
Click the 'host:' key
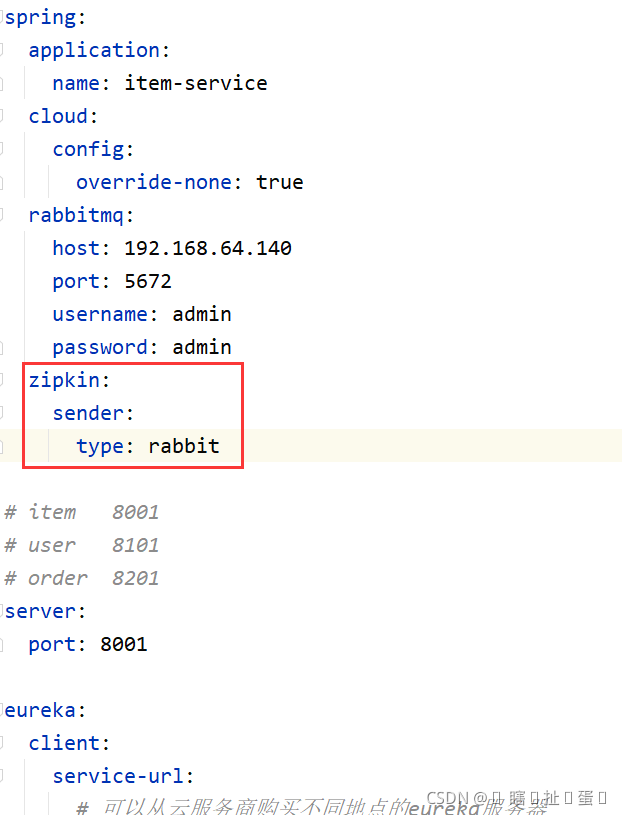pos(81,248)
